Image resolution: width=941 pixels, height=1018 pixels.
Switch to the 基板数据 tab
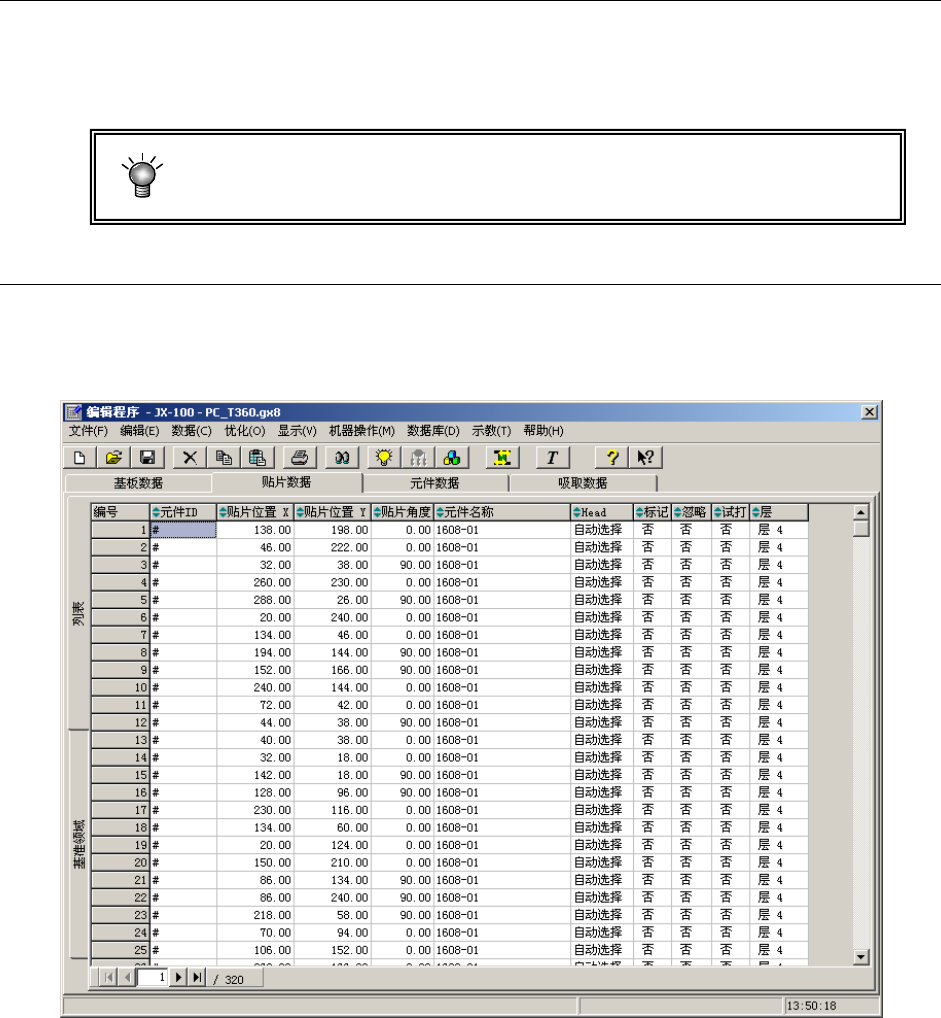tap(138, 483)
